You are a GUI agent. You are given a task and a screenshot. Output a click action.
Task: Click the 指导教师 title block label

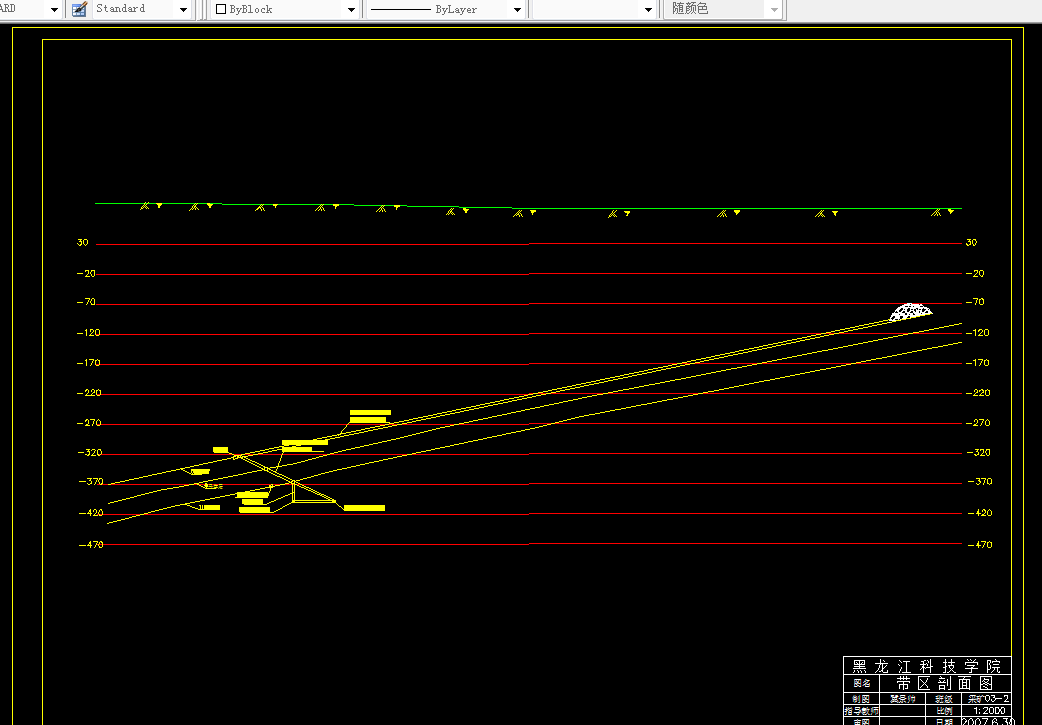[861, 710]
